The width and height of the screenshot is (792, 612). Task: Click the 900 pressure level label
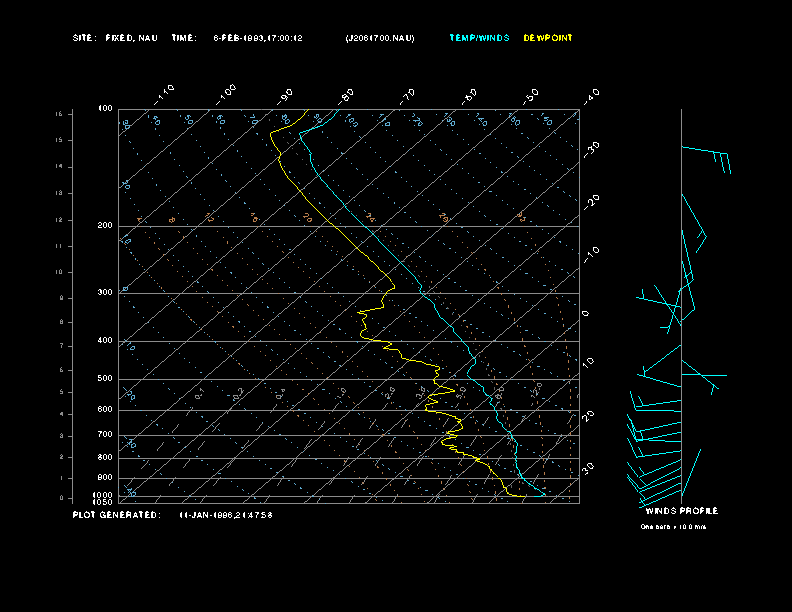(105, 478)
